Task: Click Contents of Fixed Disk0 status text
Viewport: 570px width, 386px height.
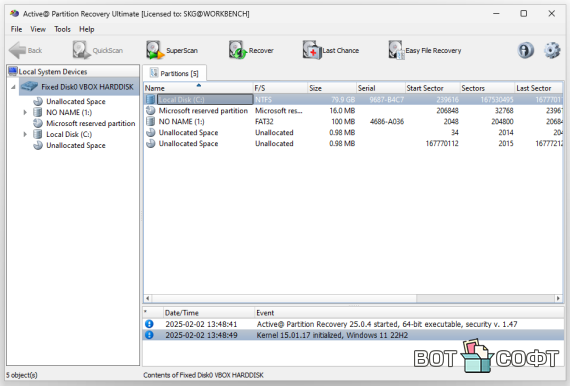Action: coord(203,375)
